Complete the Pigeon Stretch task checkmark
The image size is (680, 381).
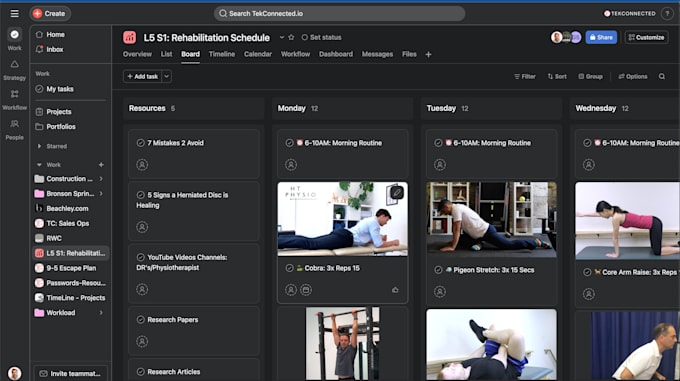[x=438, y=270]
